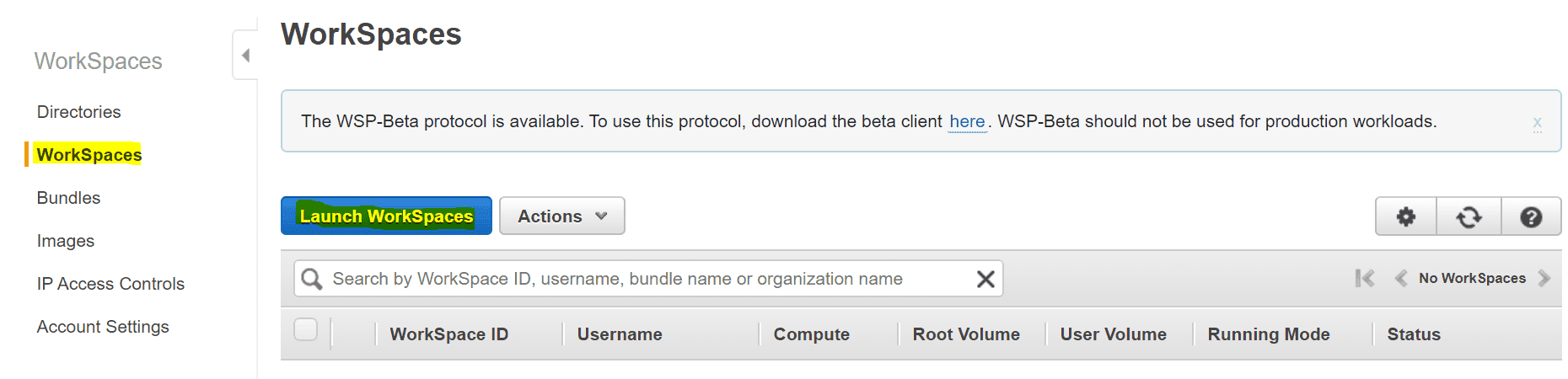Open Images in the sidebar
This screenshot has height=379, width=1568.
coord(65,241)
